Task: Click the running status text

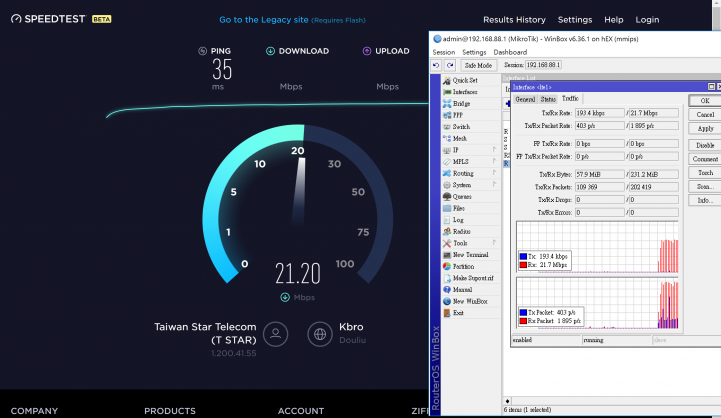Action: click(x=593, y=340)
